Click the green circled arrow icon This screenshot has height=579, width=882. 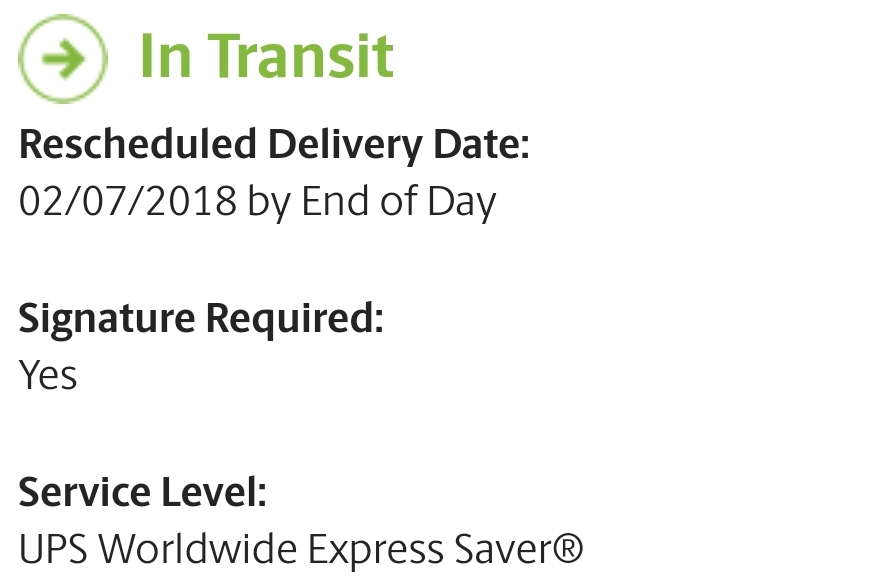click(x=63, y=59)
